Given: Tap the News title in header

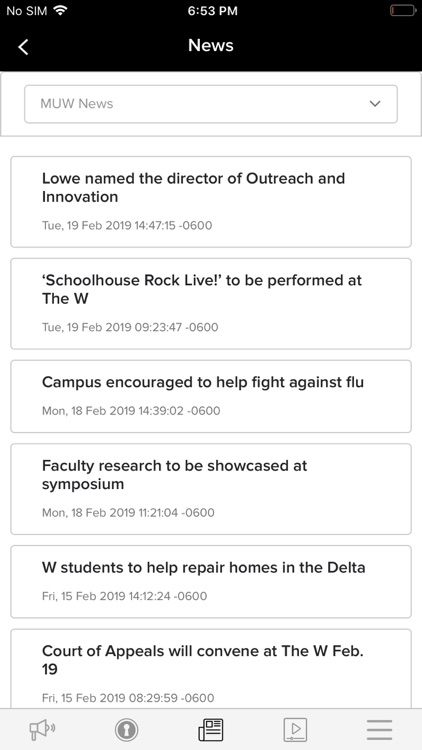Looking at the screenshot, I should [x=211, y=45].
